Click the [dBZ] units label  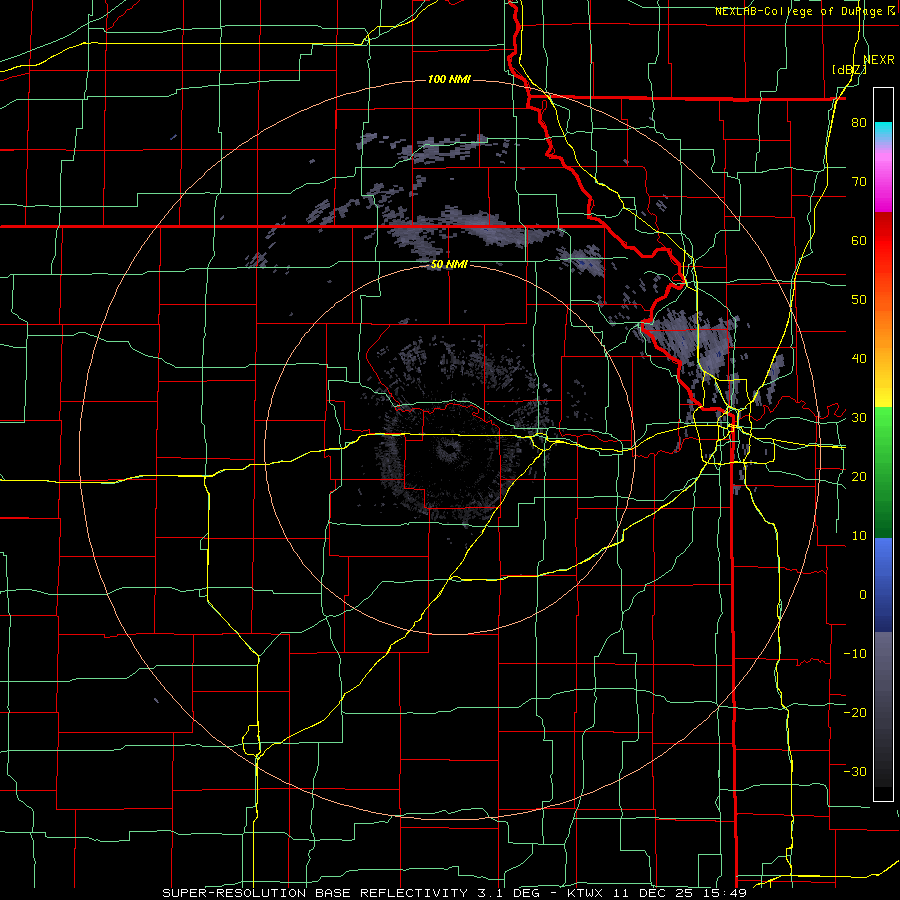849,70
